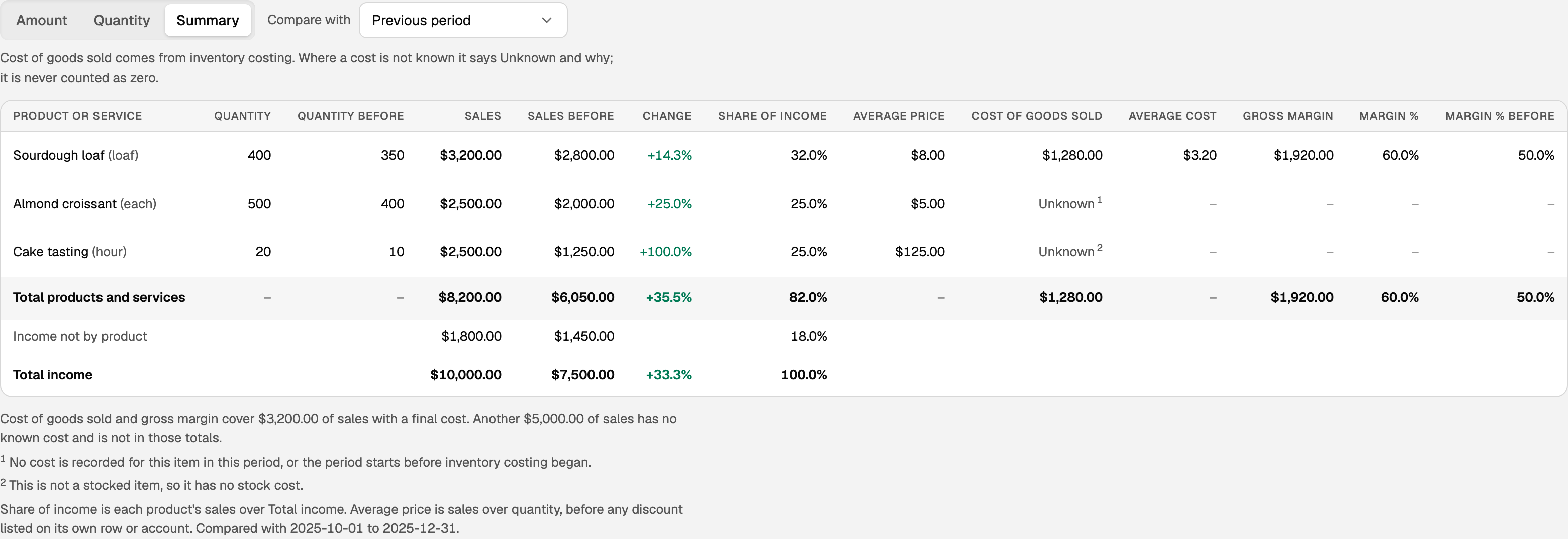Click the +35.5% total change

coord(668,297)
